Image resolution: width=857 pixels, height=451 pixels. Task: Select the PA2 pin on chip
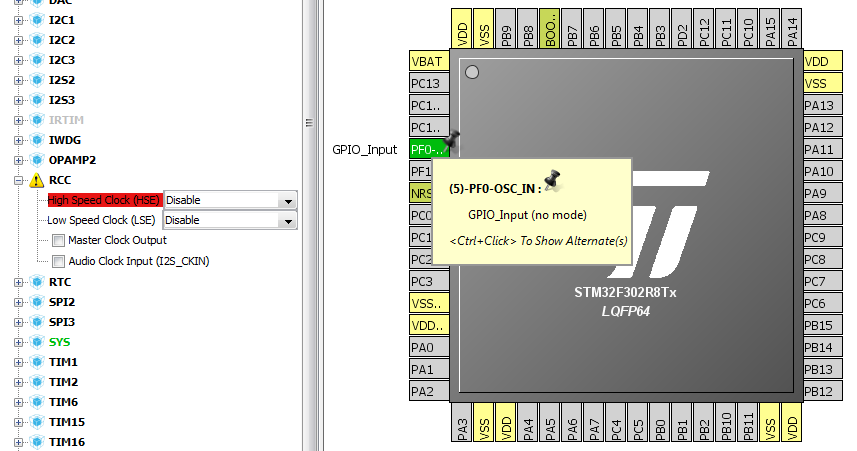(429, 391)
